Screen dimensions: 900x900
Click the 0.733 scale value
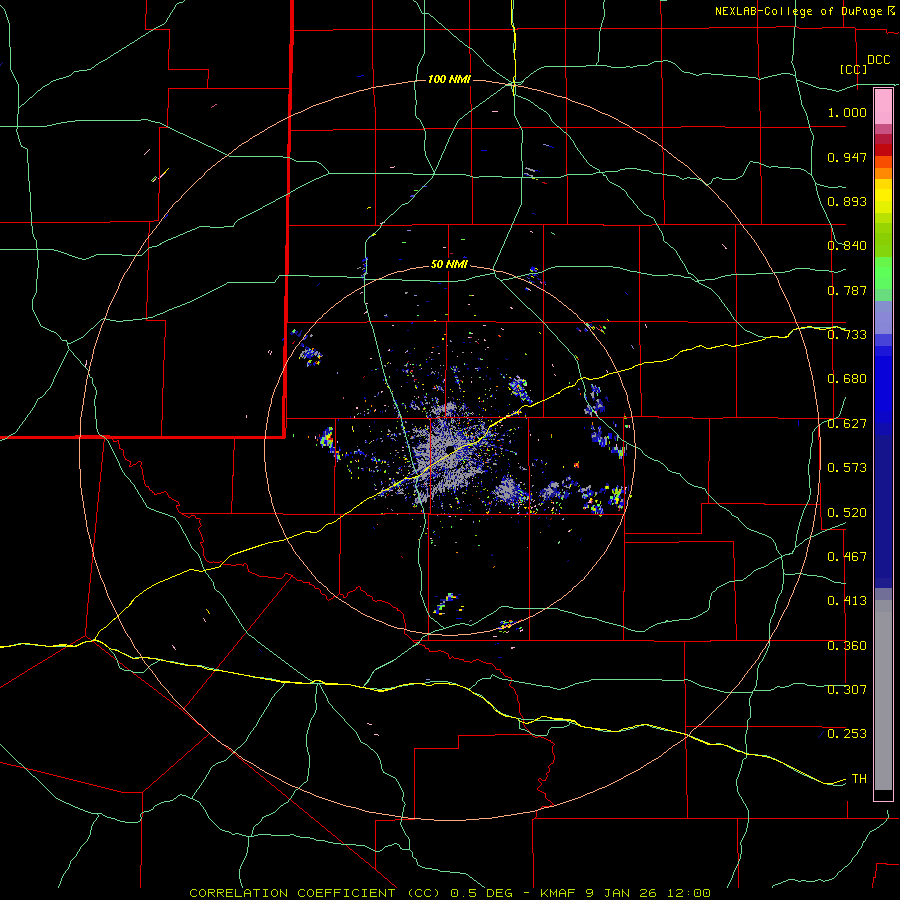tap(847, 335)
